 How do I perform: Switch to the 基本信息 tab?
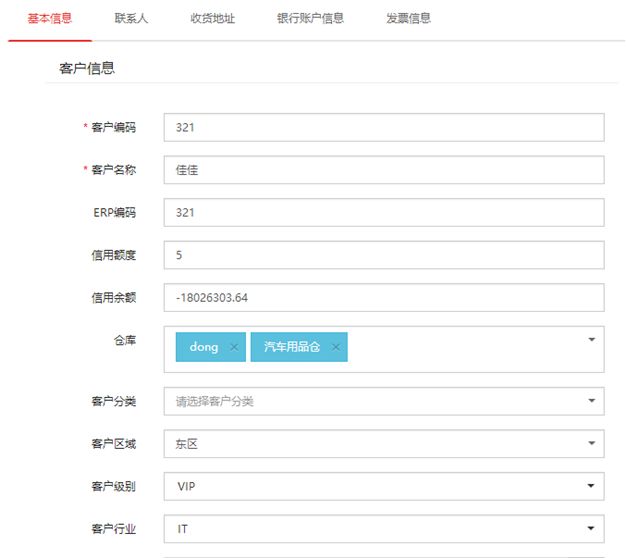[x=50, y=18]
